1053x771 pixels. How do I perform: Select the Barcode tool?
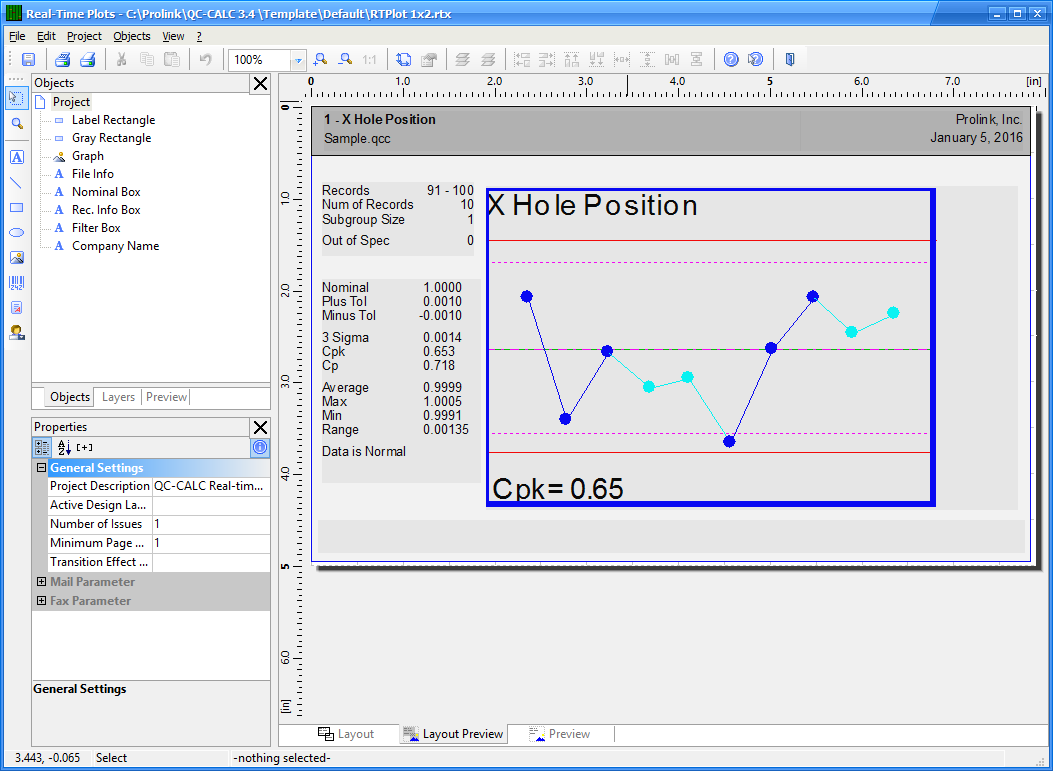(x=16, y=282)
